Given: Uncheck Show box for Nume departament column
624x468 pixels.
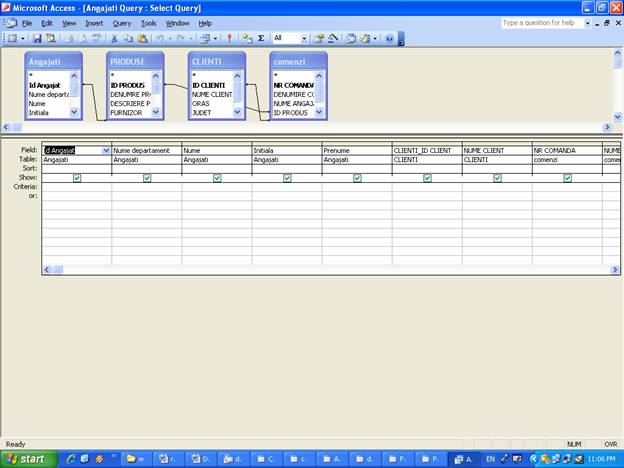Looking at the screenshot, I should (147, 178).
